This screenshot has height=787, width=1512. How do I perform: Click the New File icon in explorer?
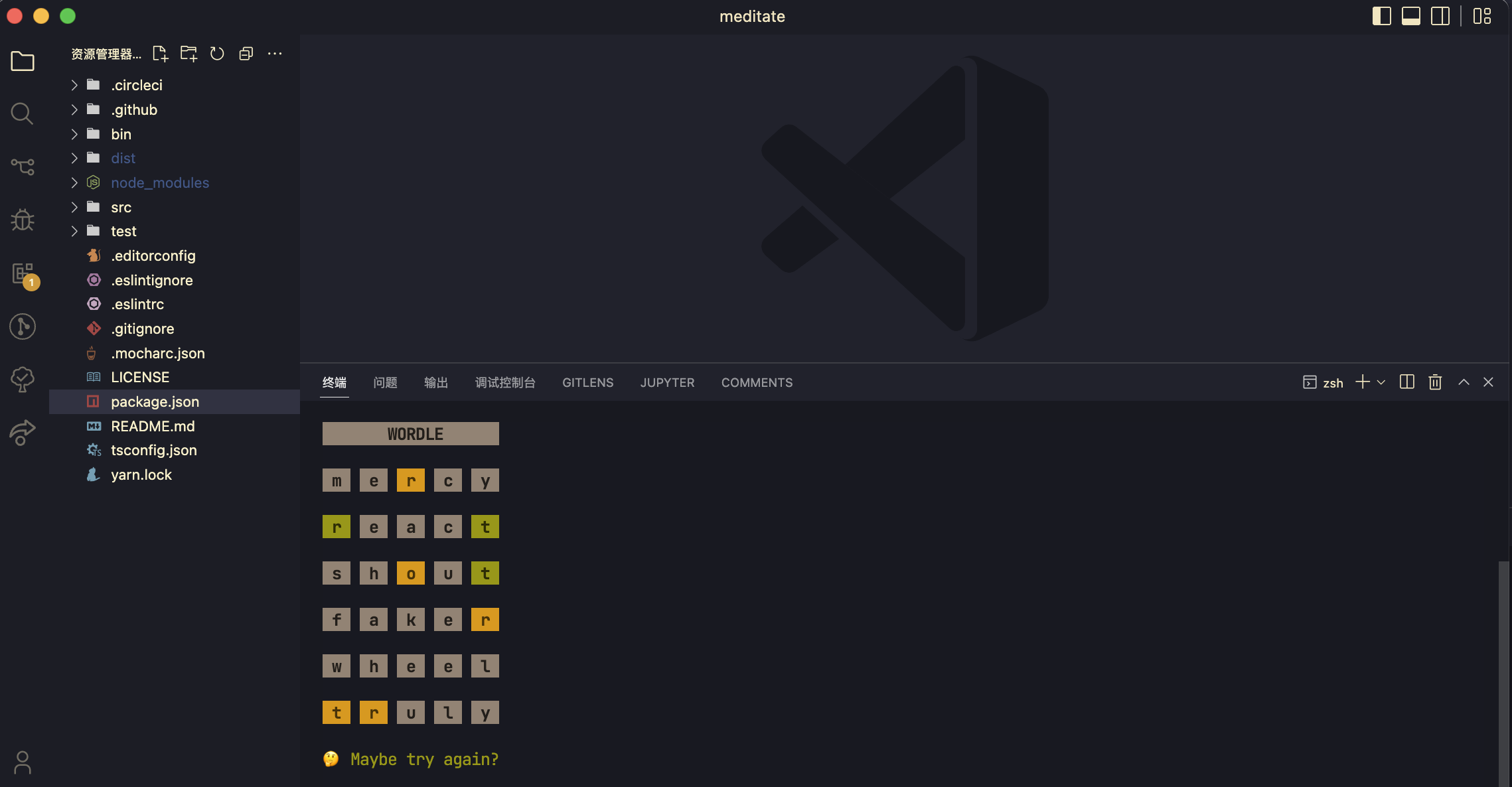coord(160,54)
